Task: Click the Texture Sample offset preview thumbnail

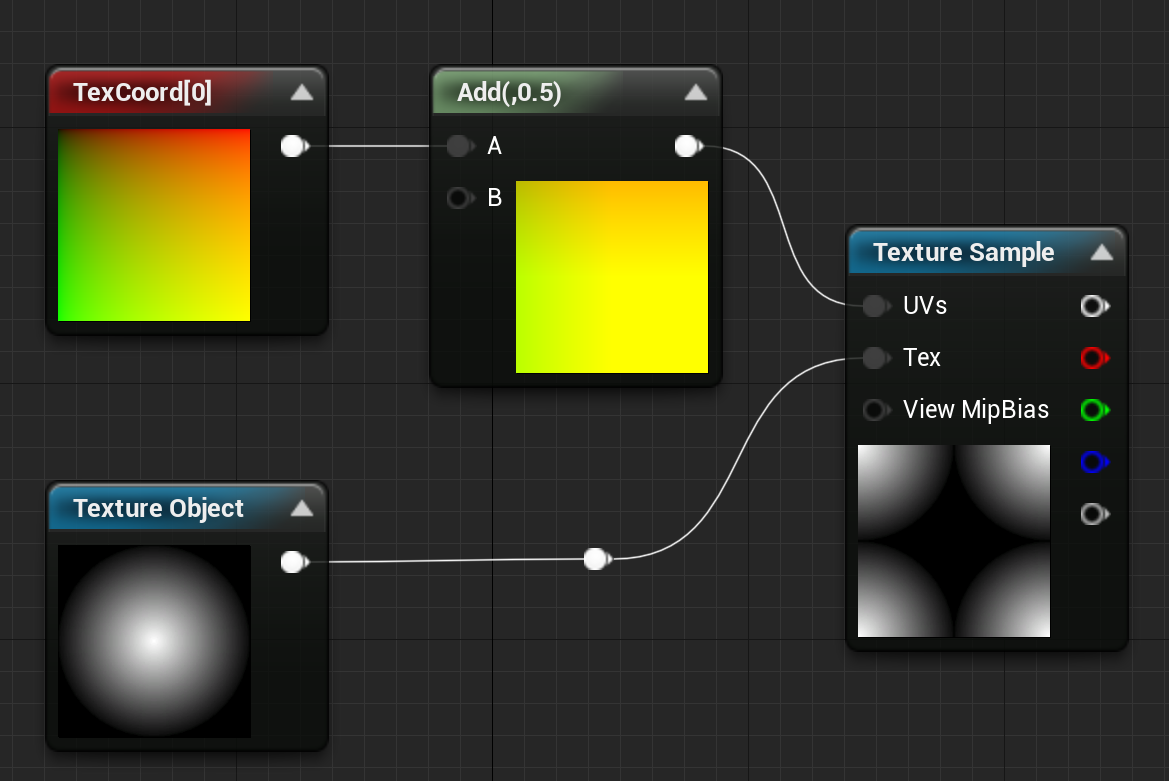Action: coord(954,541)
